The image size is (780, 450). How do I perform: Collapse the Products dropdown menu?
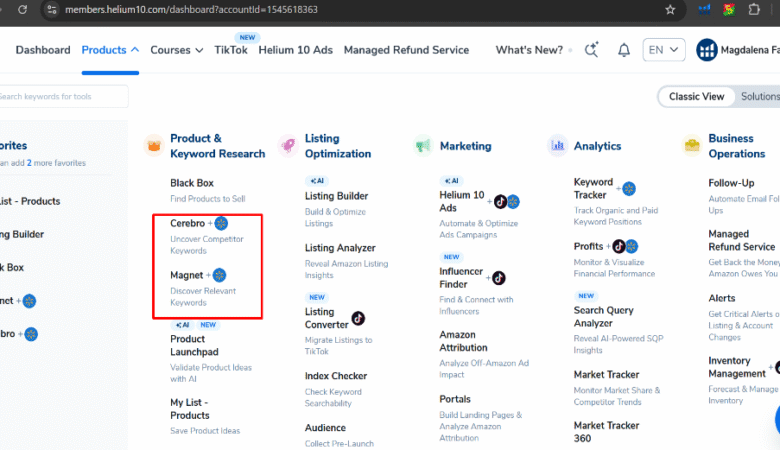coord(110,50)
